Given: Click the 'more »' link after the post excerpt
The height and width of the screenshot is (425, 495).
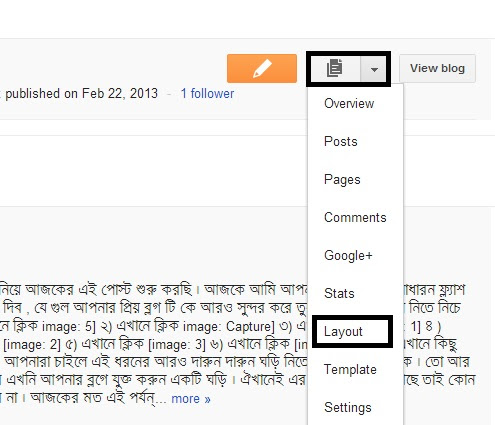Looking at the screenshot, I should coord(191,399).
